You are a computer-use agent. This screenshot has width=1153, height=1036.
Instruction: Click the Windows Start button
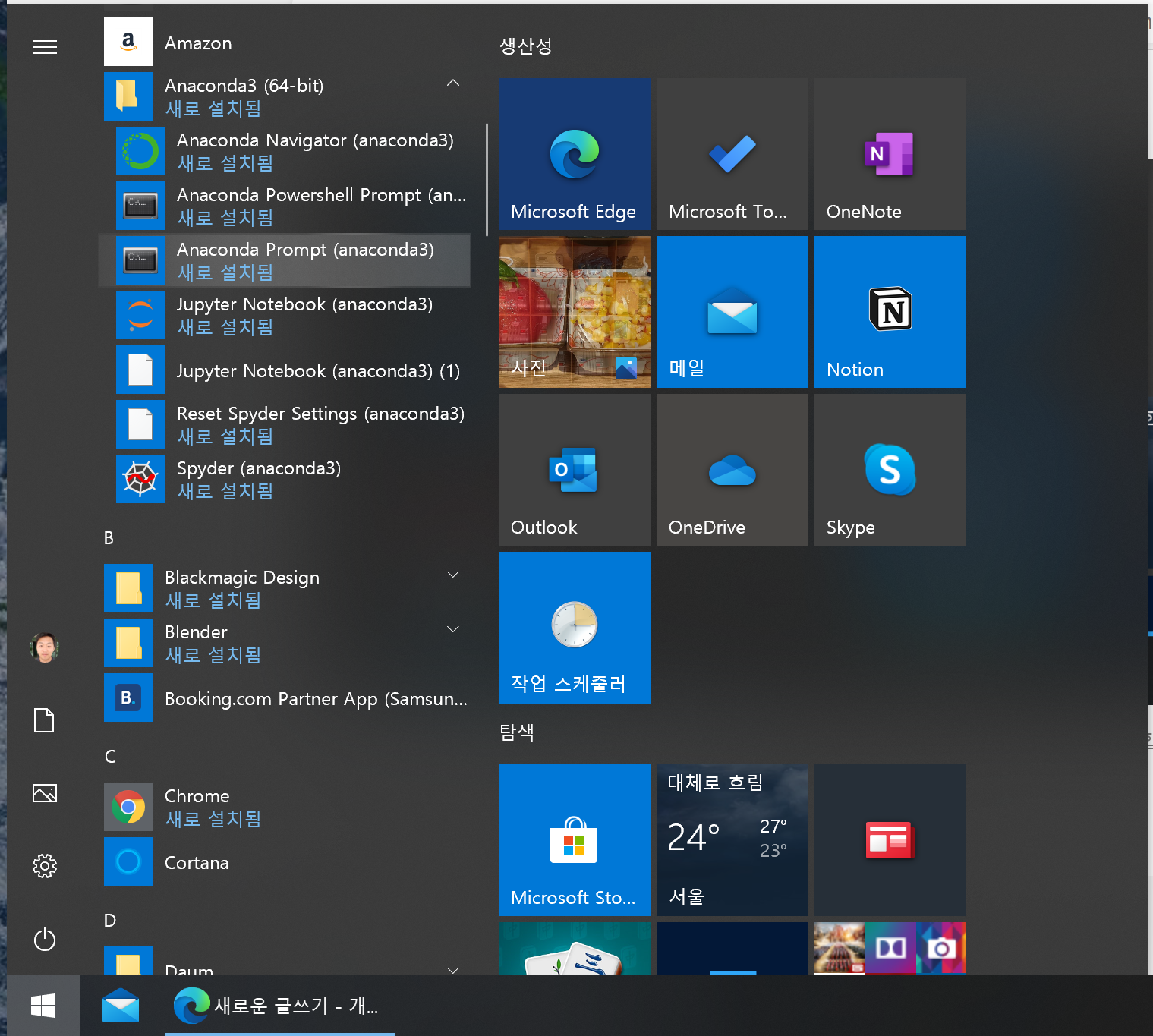pos(43,1006)
